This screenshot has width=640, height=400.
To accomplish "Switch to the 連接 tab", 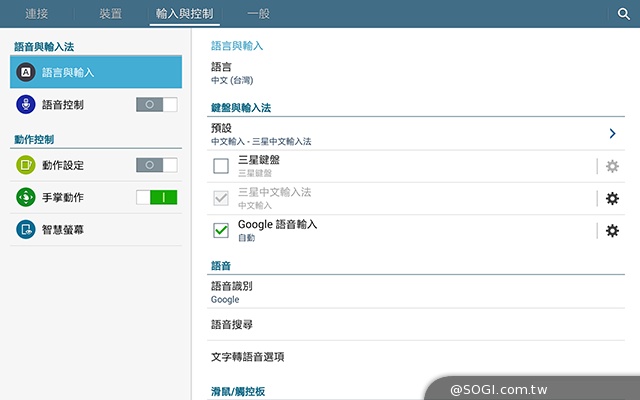I will 37,14.
